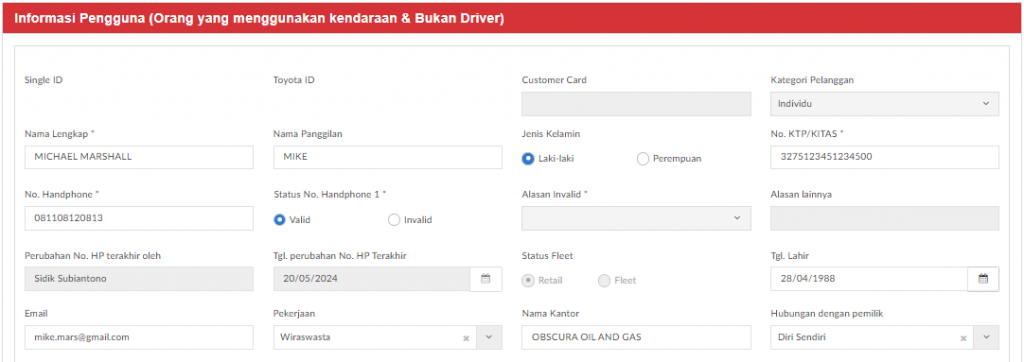This screenshot has height=362, width=1024.
Task: Click Nama Kantor field OBSCURA OIL AND GAS
Action: point(636,338)
